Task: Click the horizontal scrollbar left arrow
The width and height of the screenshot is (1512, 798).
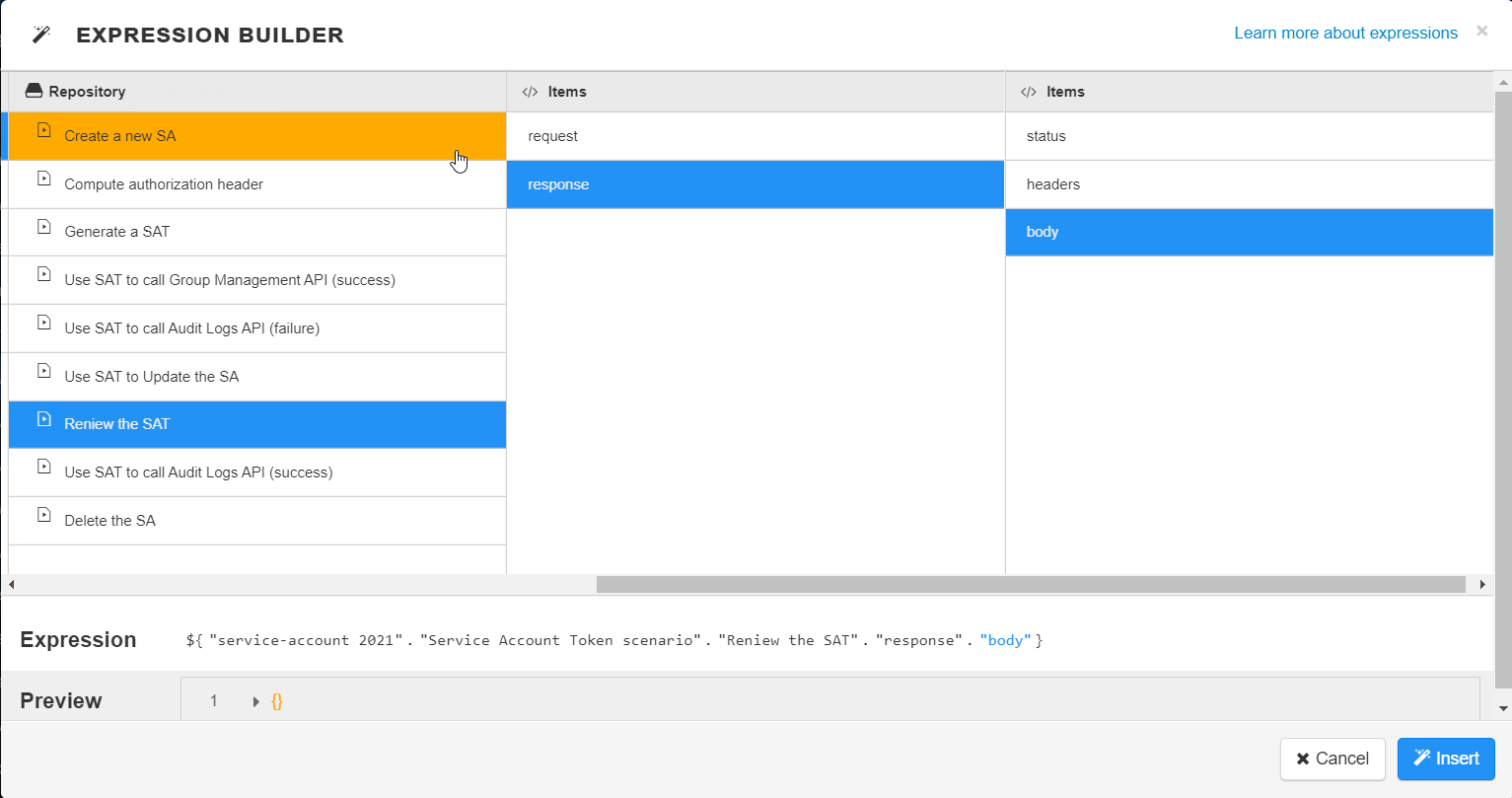Action: [11, 585]
